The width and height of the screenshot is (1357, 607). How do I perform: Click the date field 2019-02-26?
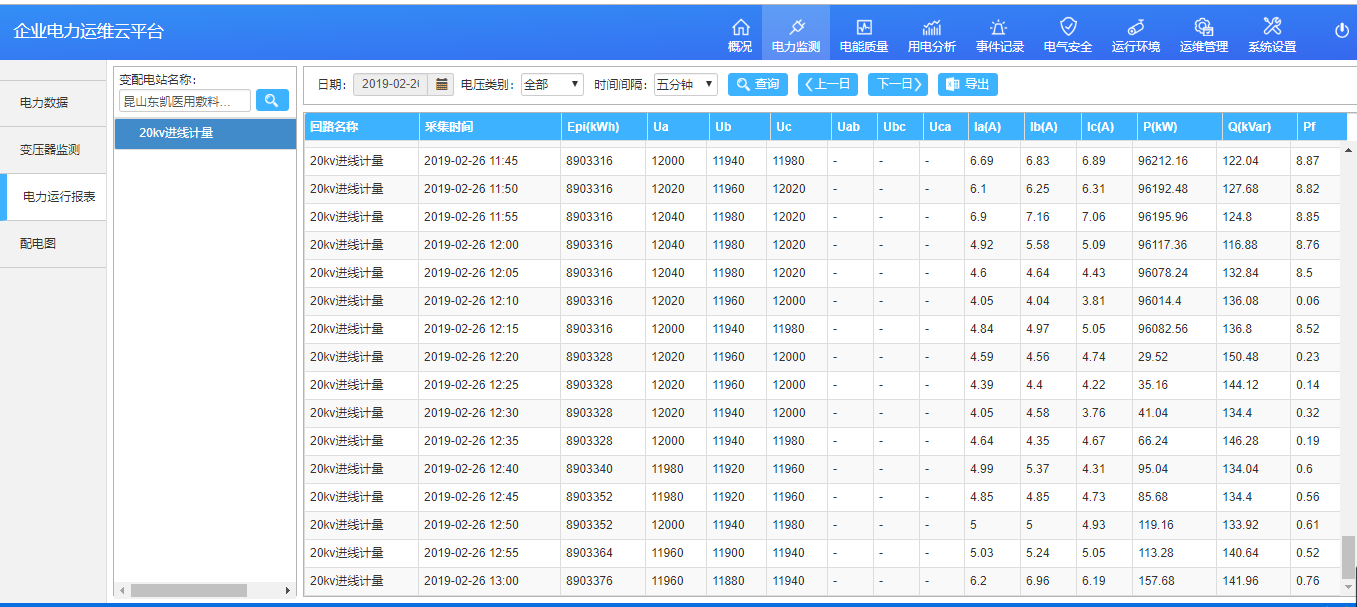391,84
